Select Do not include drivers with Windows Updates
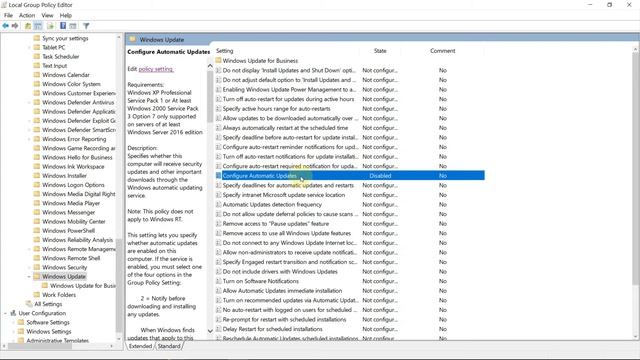Image resolution: width=640 pixels, height=360 pixels. 280,271
